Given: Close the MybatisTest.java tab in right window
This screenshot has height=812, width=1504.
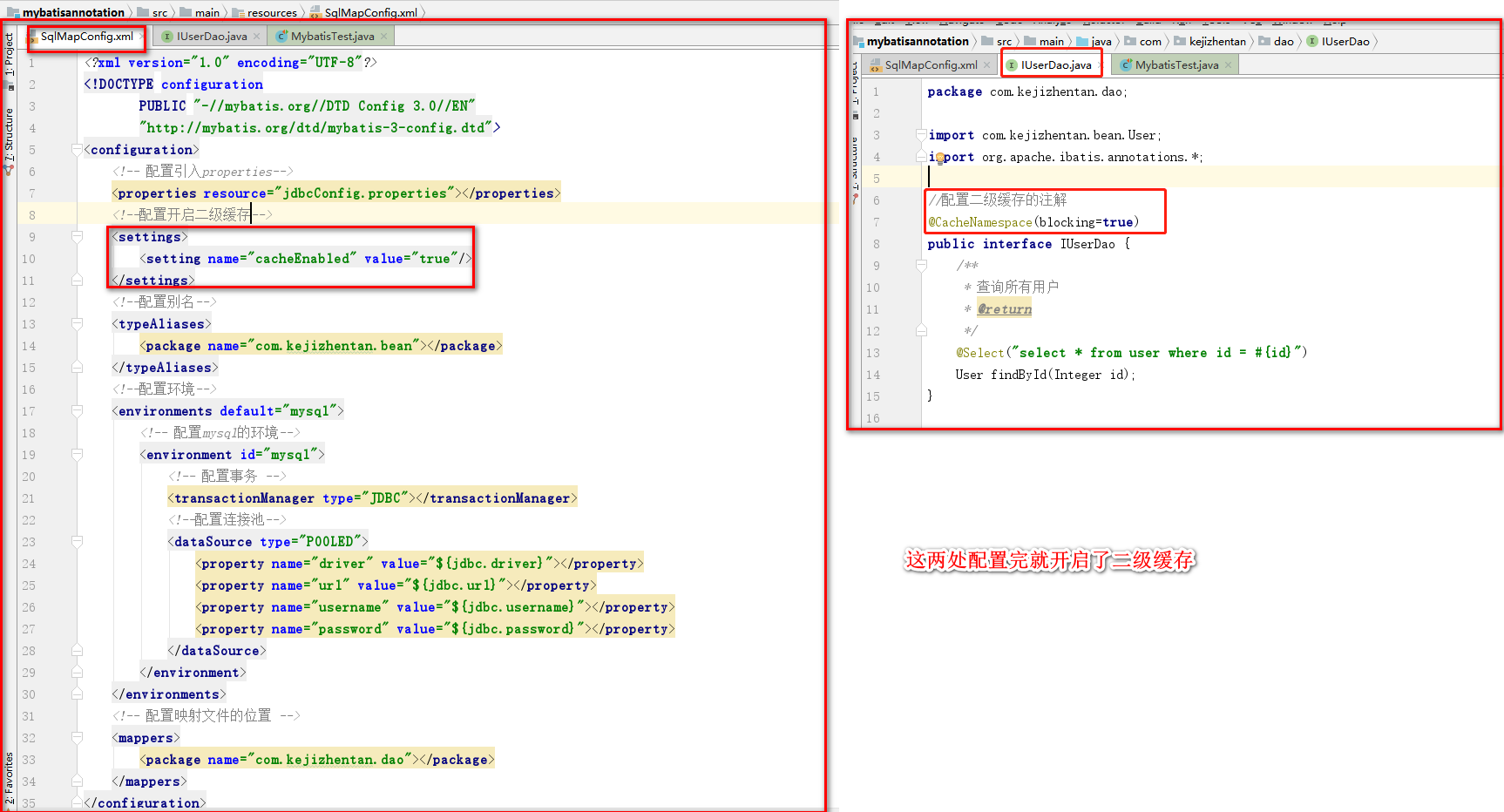Looking at the screenshot, I should click(x=1229, y=65).
